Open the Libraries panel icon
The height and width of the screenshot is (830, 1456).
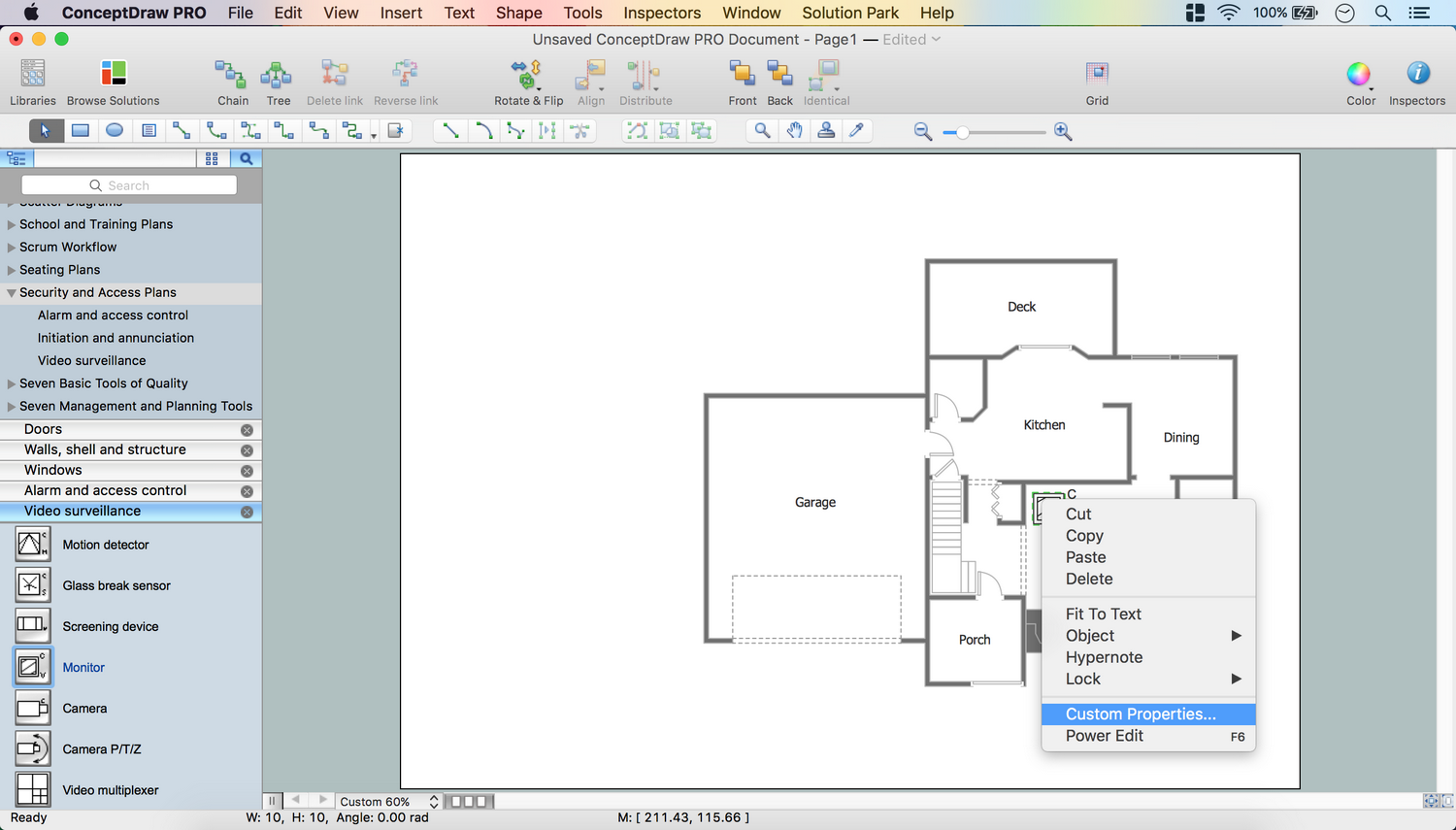pos(32,74)
